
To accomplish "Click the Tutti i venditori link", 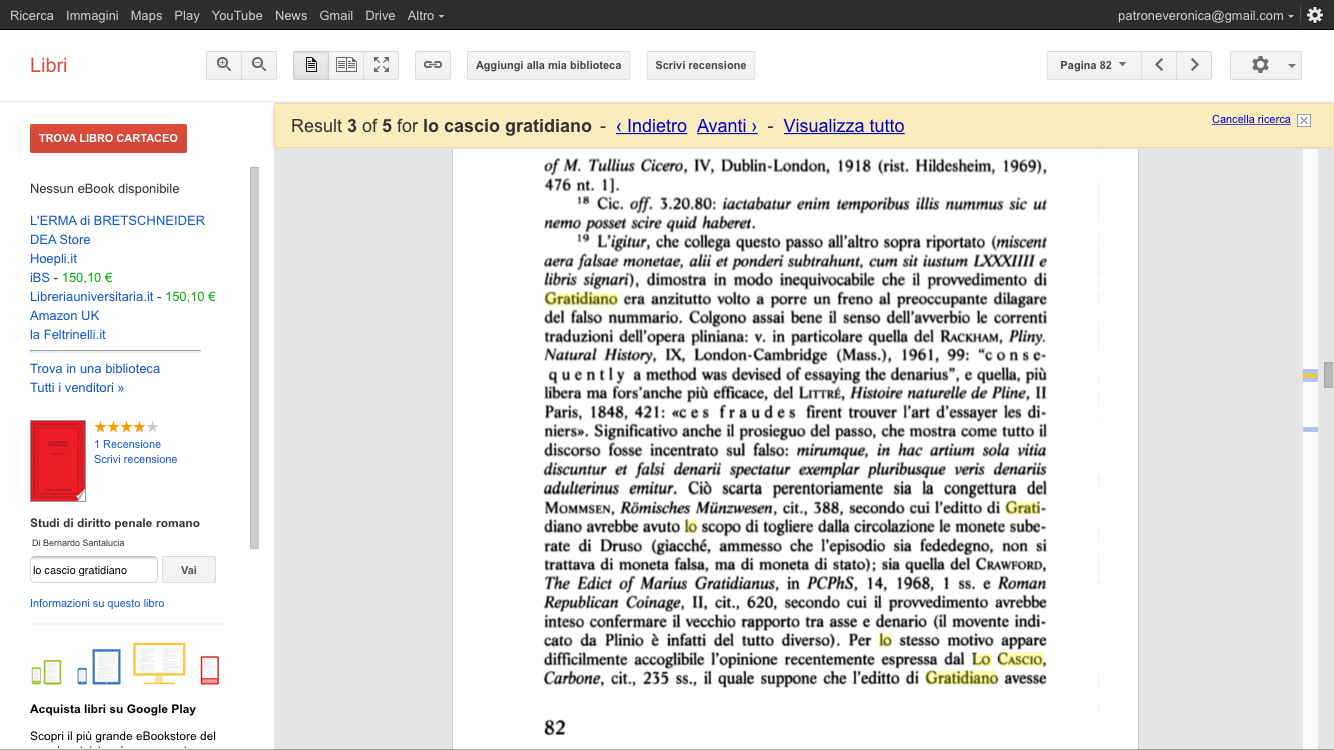I will (77, 387).
